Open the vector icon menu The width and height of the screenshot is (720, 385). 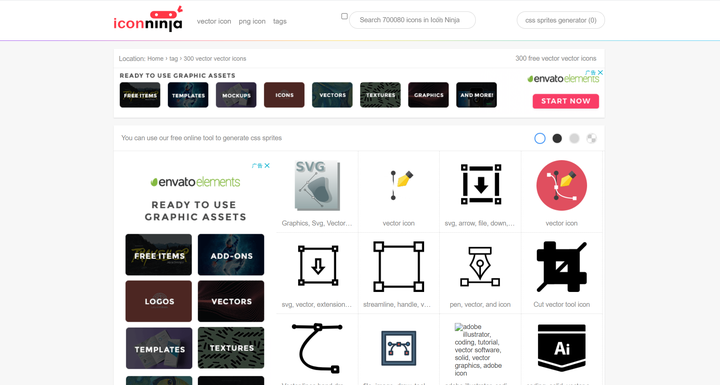pos(214,21)
